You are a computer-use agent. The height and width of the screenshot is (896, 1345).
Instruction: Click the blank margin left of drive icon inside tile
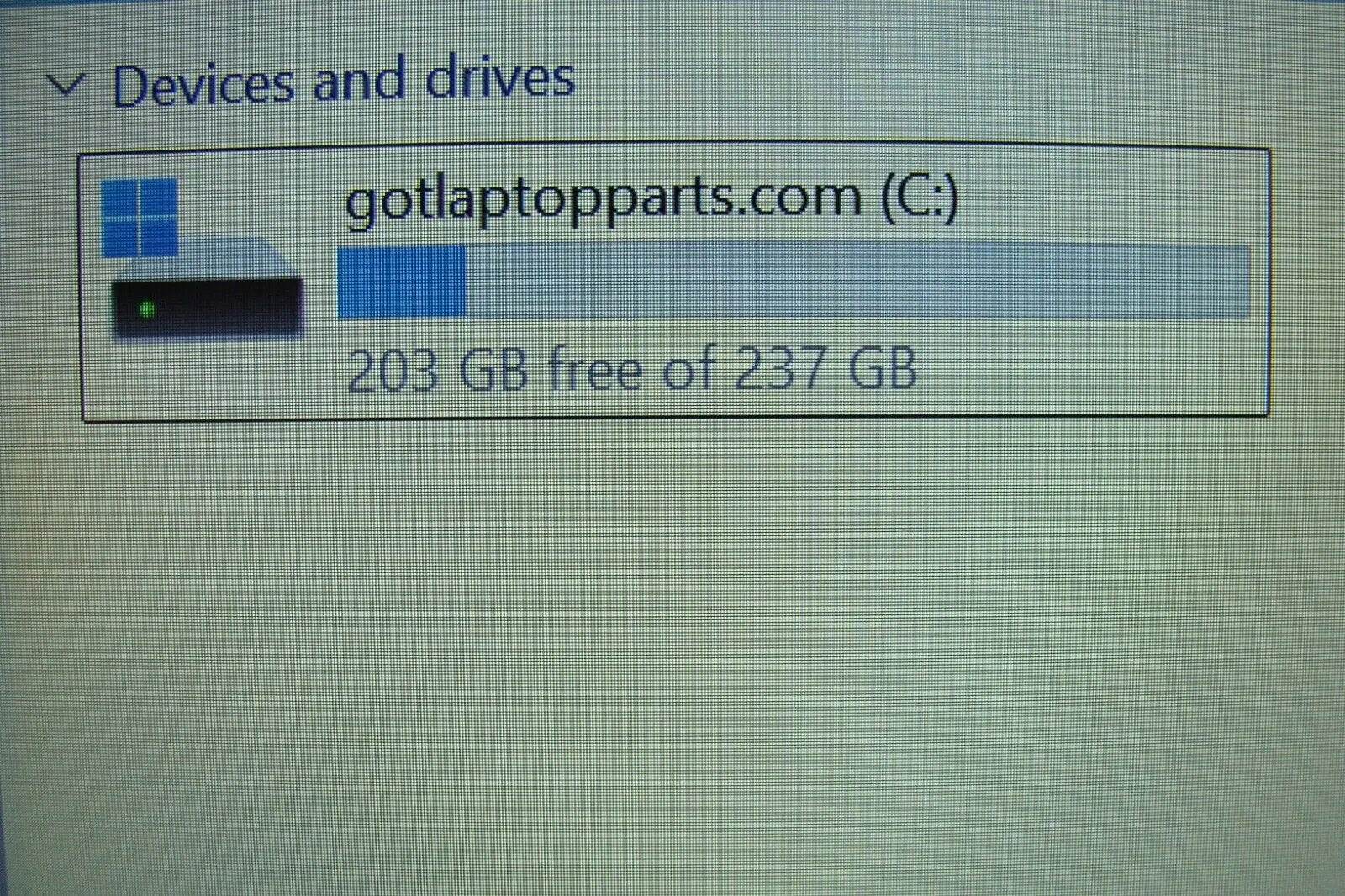(92, 286)
